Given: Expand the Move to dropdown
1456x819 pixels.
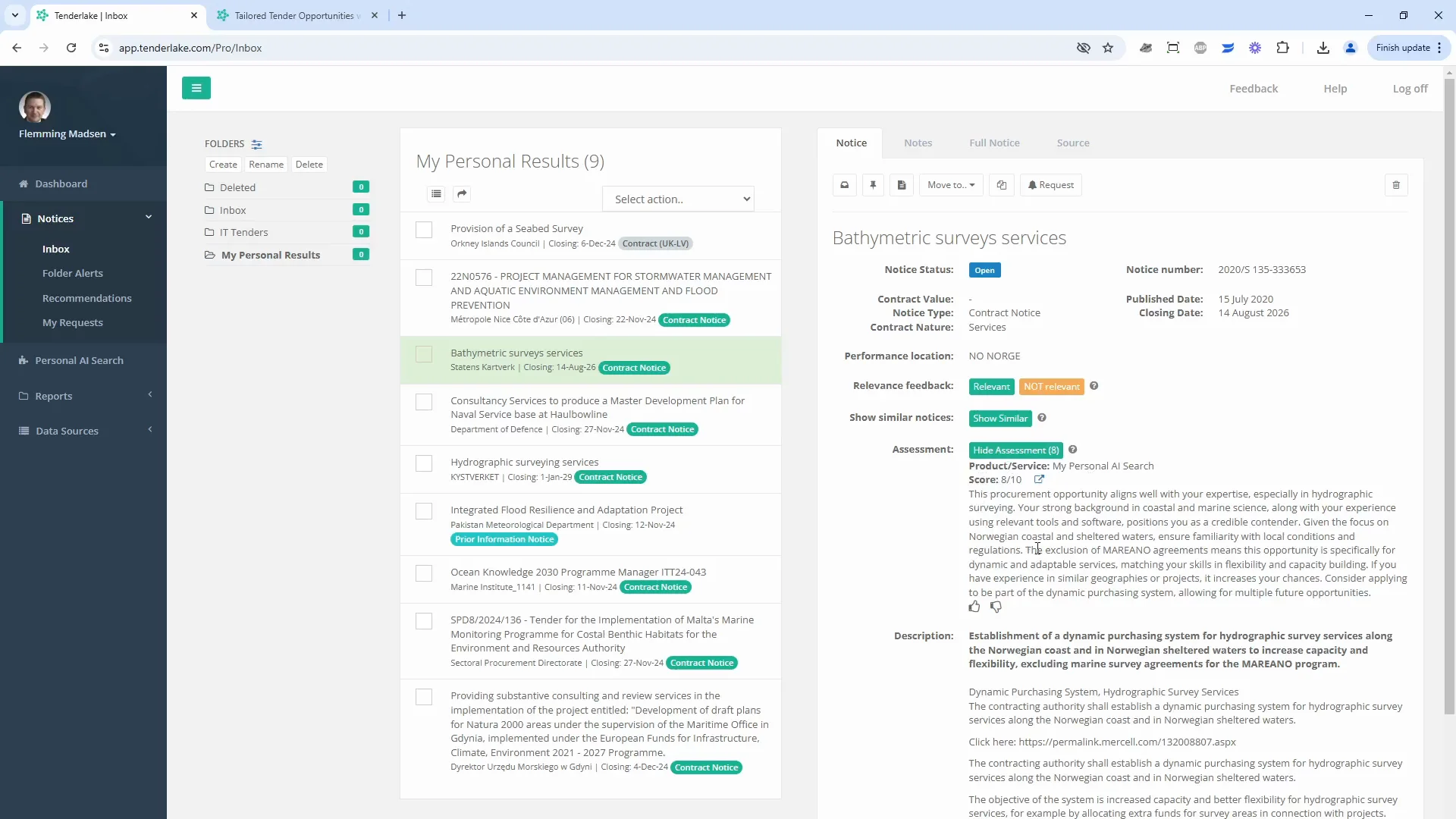Looking at the screenshot, I should tap(950, 185).
